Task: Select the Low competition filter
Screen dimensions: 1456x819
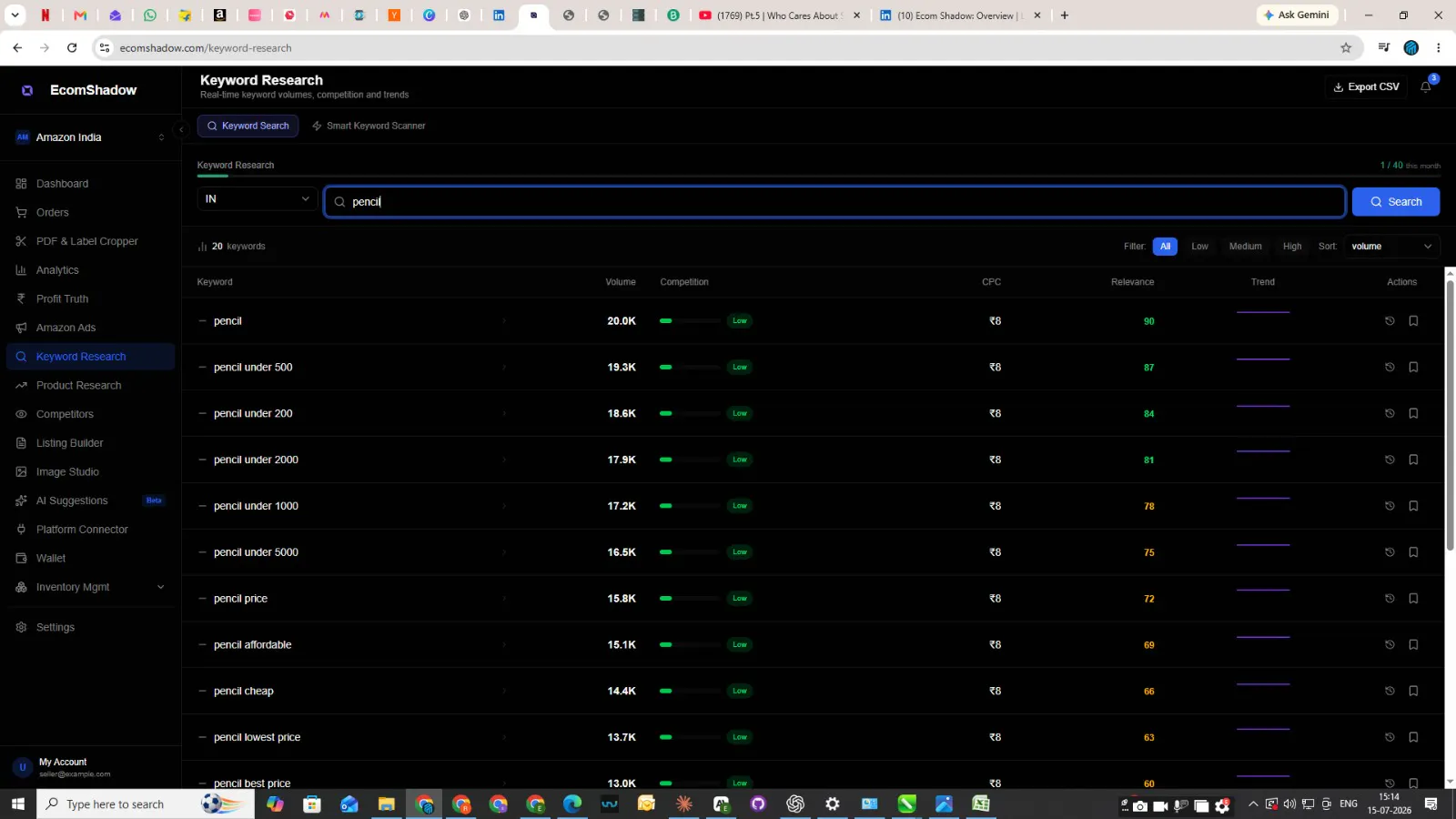Action: coord(1199,247)
